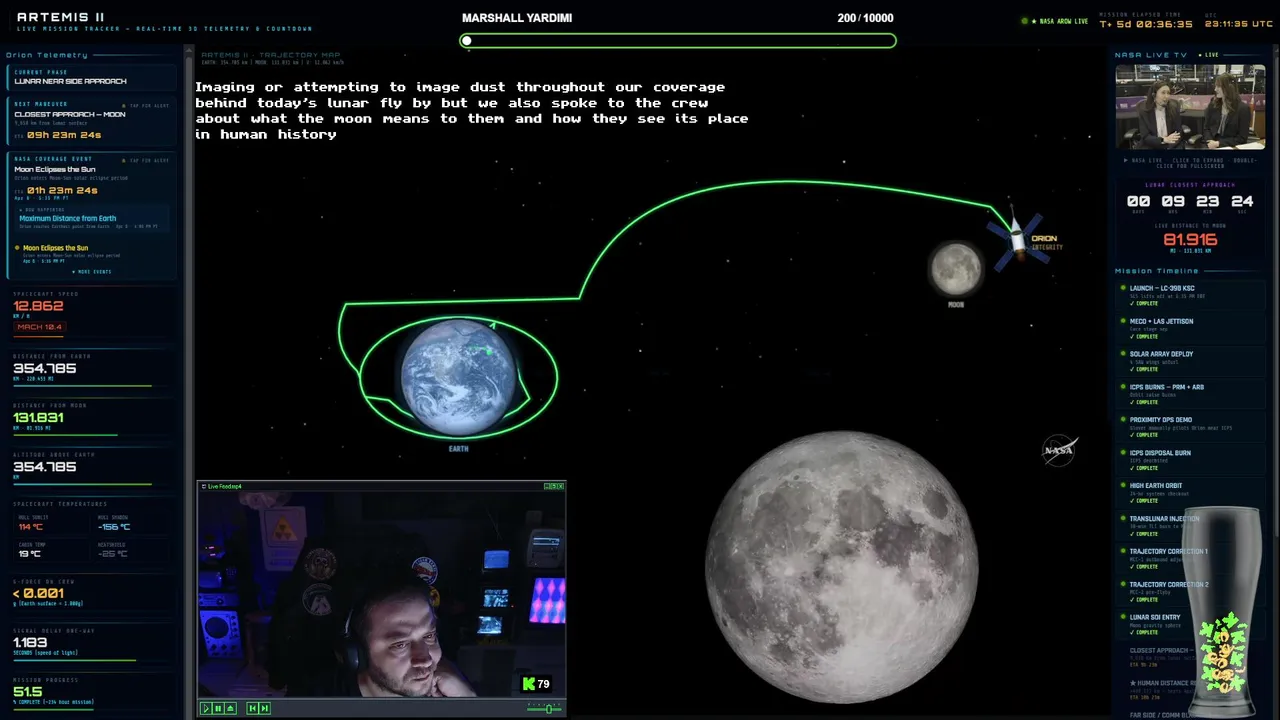1280x720 pixels.
Task: Click mission progress 51.5 value
Action: pos(28,691)
